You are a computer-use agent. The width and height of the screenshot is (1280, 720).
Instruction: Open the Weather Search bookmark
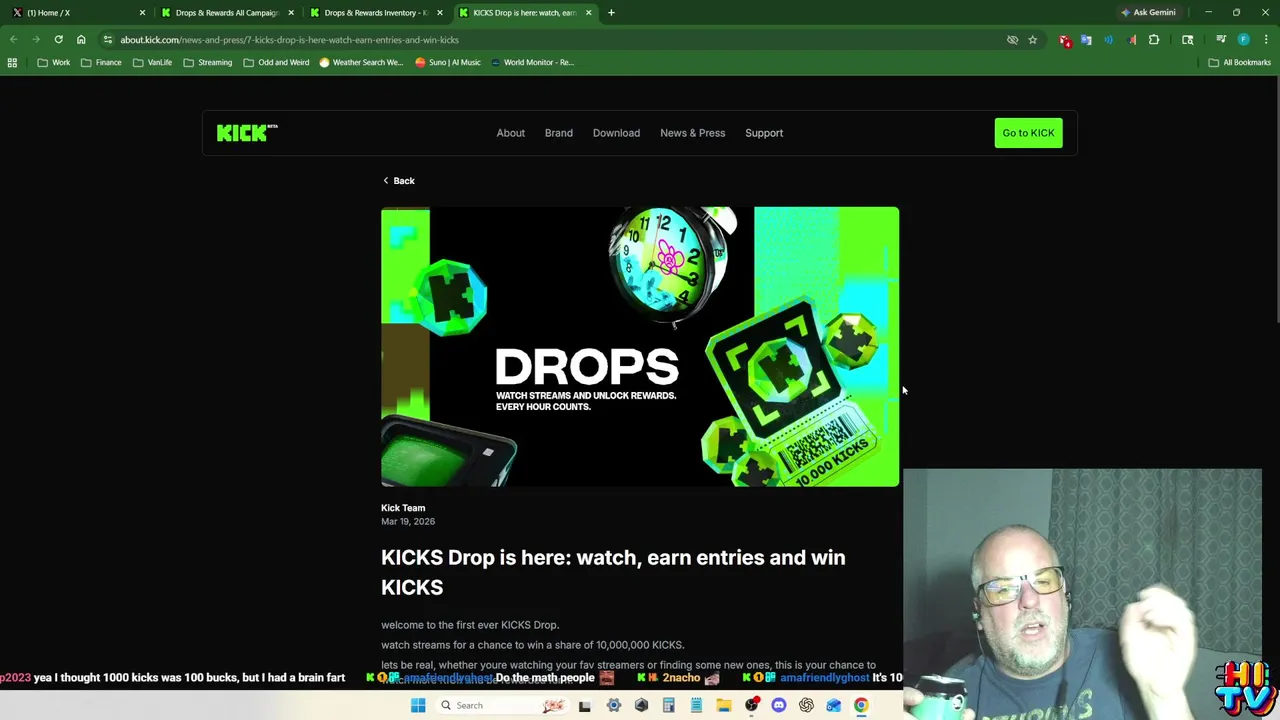pos(360,62)
